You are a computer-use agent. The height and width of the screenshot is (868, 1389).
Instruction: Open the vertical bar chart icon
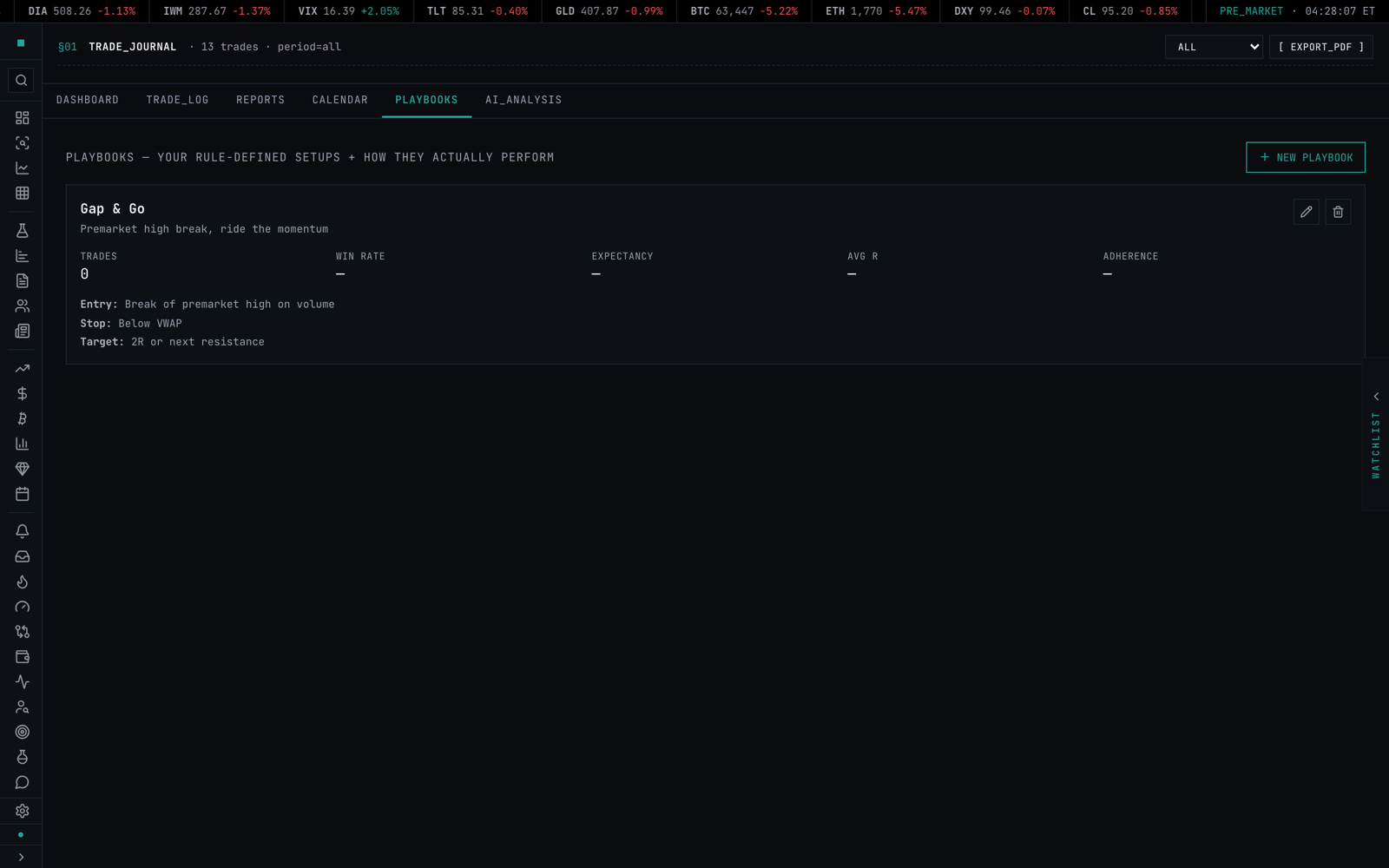pyautogui.click(x=22, y=444)
